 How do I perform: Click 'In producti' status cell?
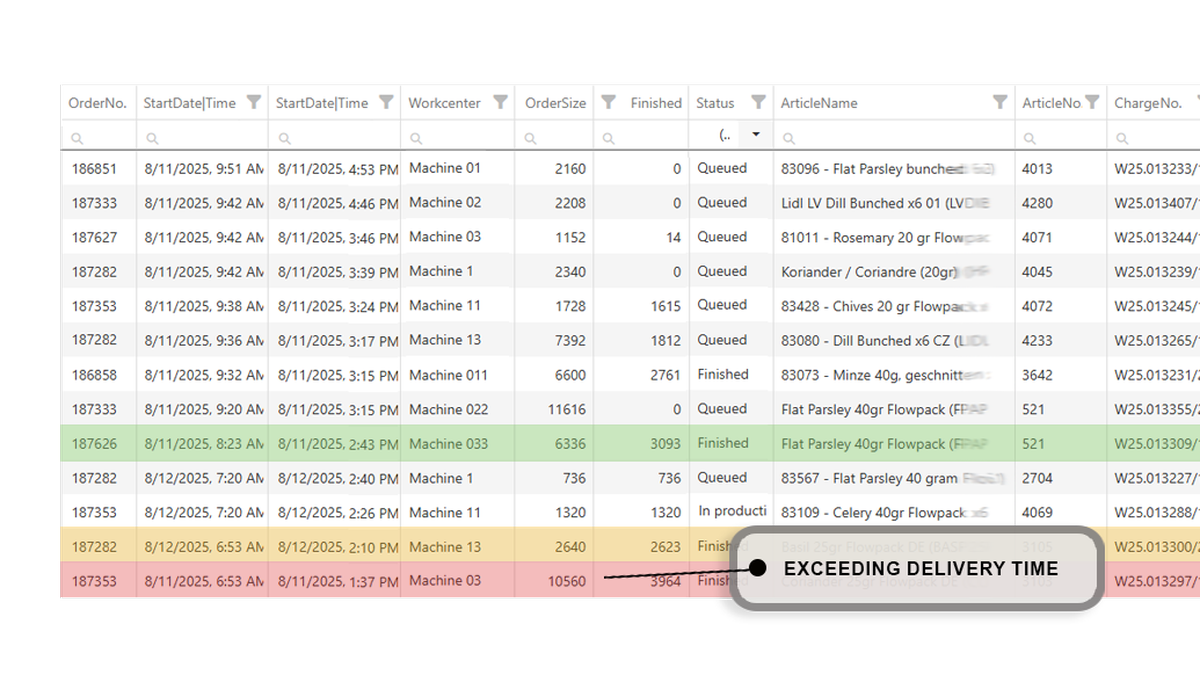coord(731,512)
